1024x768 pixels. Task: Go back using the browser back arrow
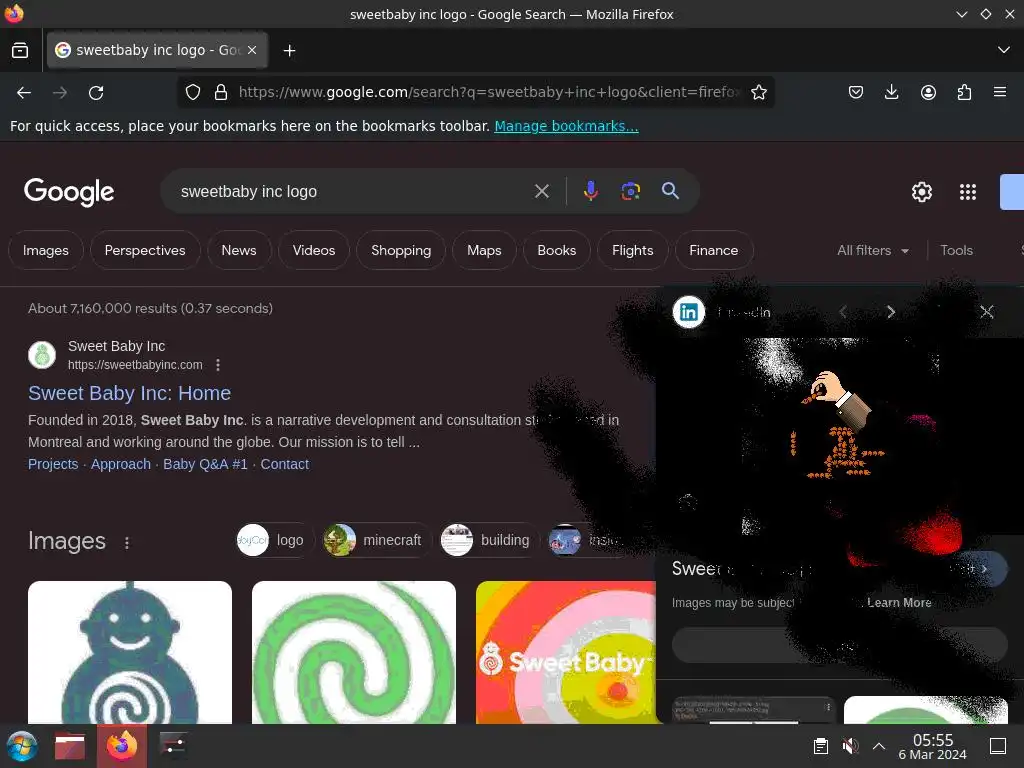pyautogui.click(x=24, y=93)
